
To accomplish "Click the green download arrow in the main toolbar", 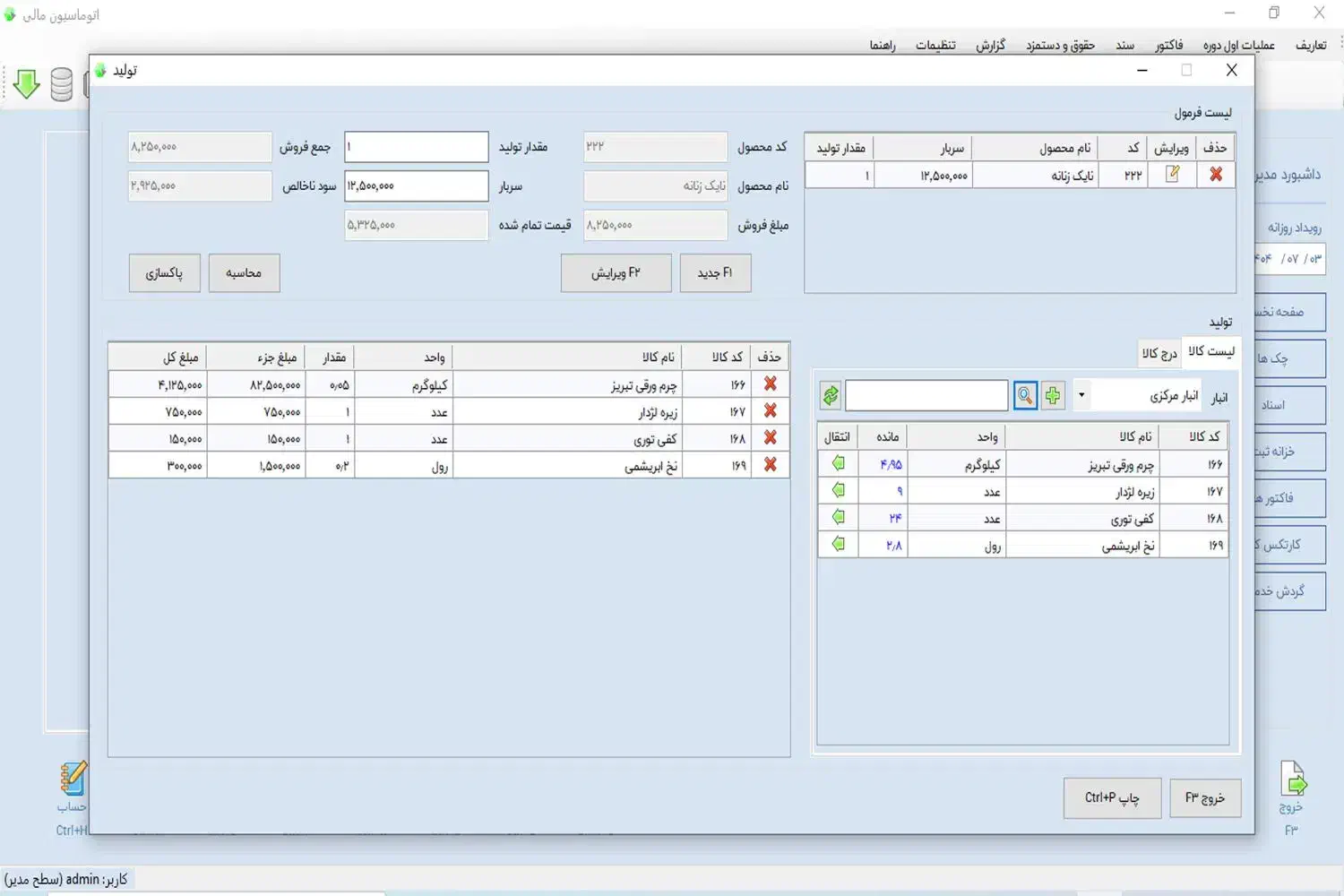I will coord(26,84).
